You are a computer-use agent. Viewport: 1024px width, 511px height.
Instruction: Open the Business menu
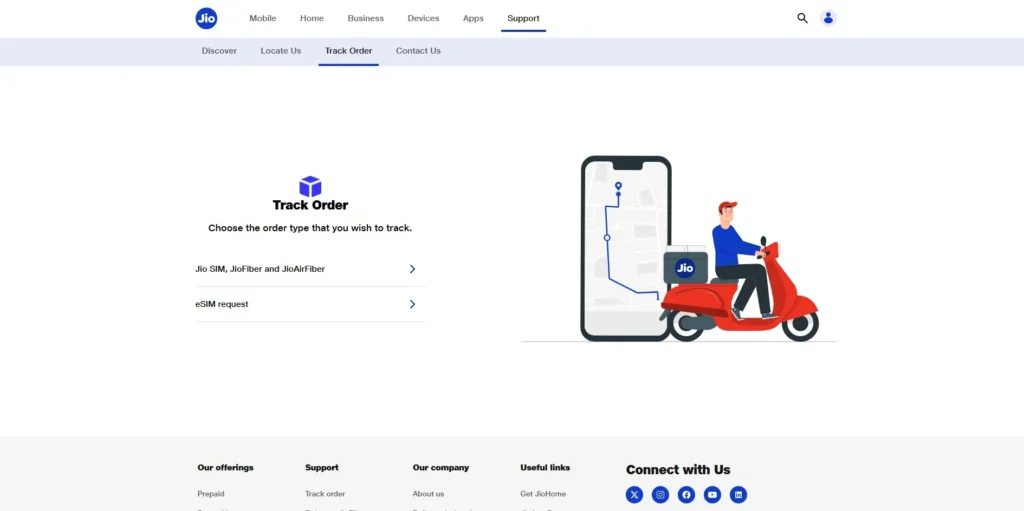366,18
